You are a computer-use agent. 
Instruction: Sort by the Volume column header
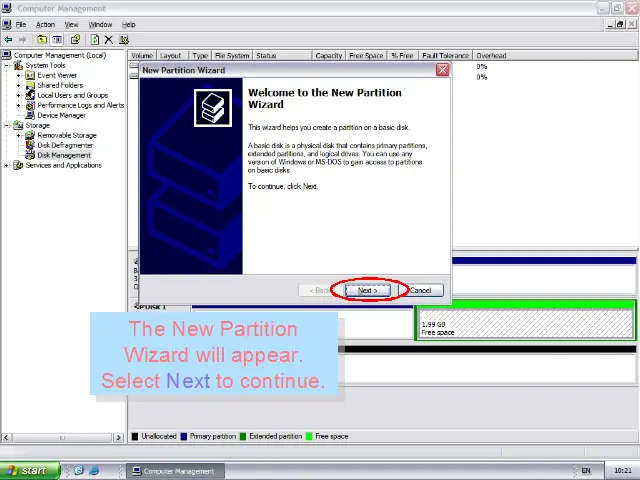coord(142,56)
